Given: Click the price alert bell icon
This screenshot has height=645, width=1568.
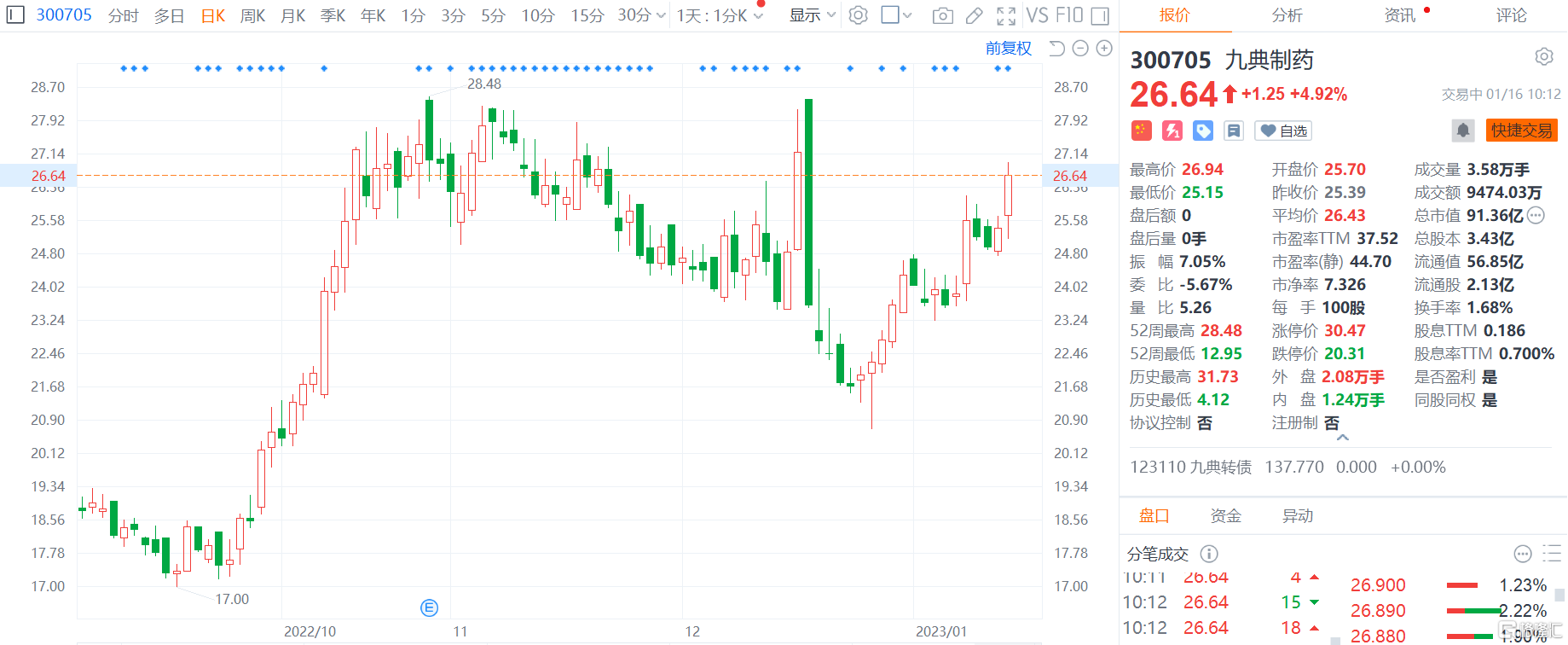Looking at the screenshot, I should [1463, 131].
